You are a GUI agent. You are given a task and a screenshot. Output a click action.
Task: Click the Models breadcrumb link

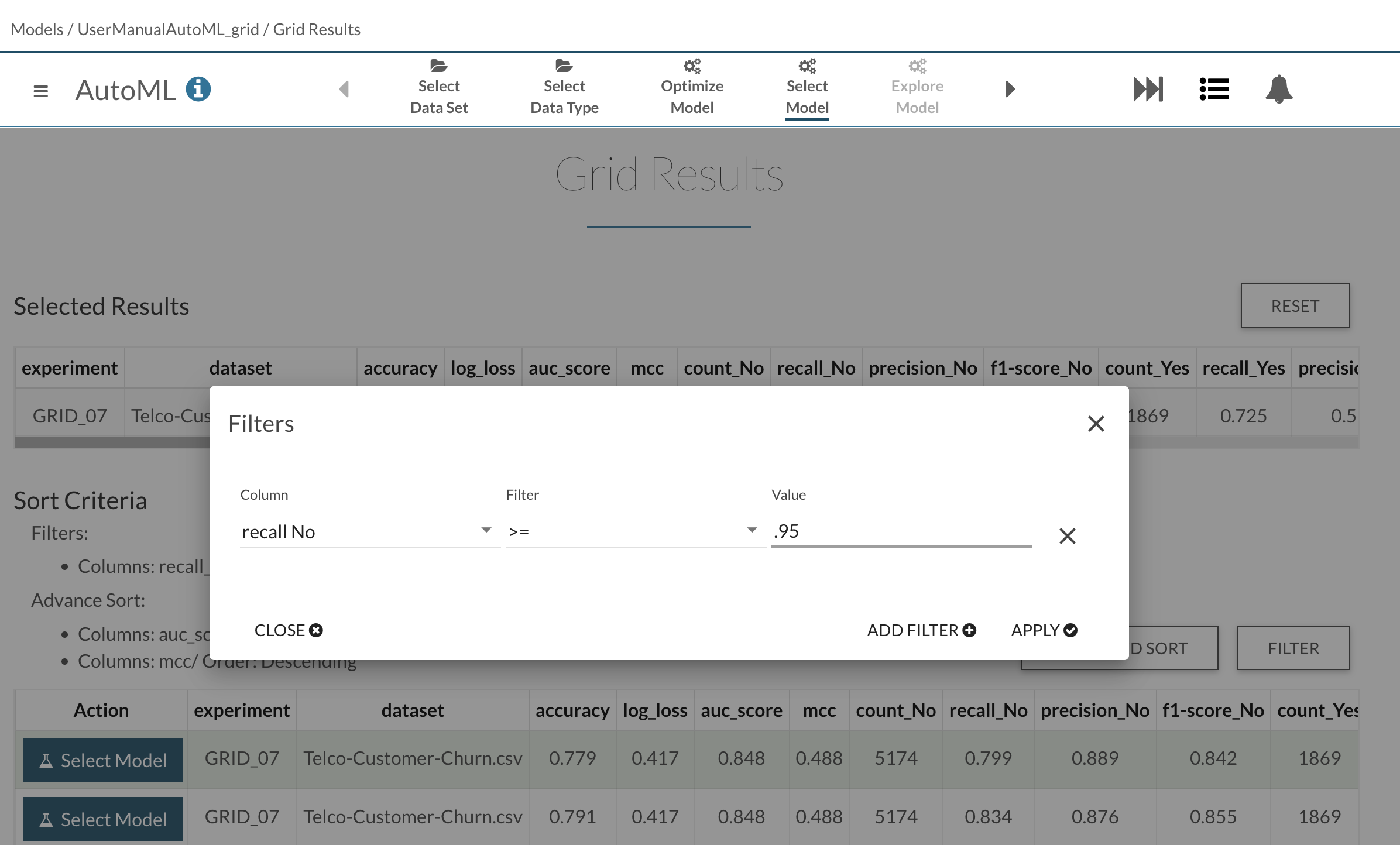(37, 29)
